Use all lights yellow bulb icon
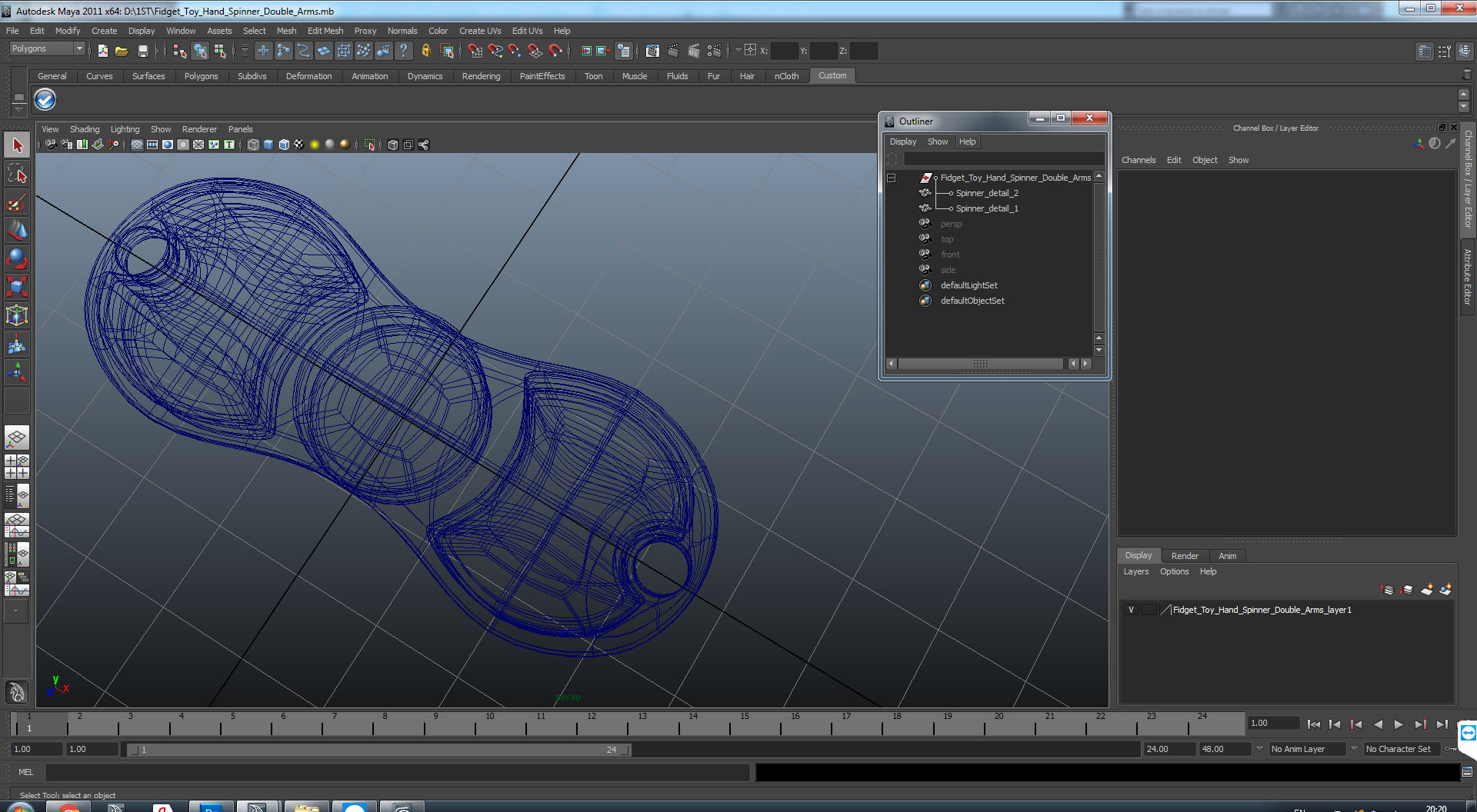The image size is (1477, 812). coord(315,145)
